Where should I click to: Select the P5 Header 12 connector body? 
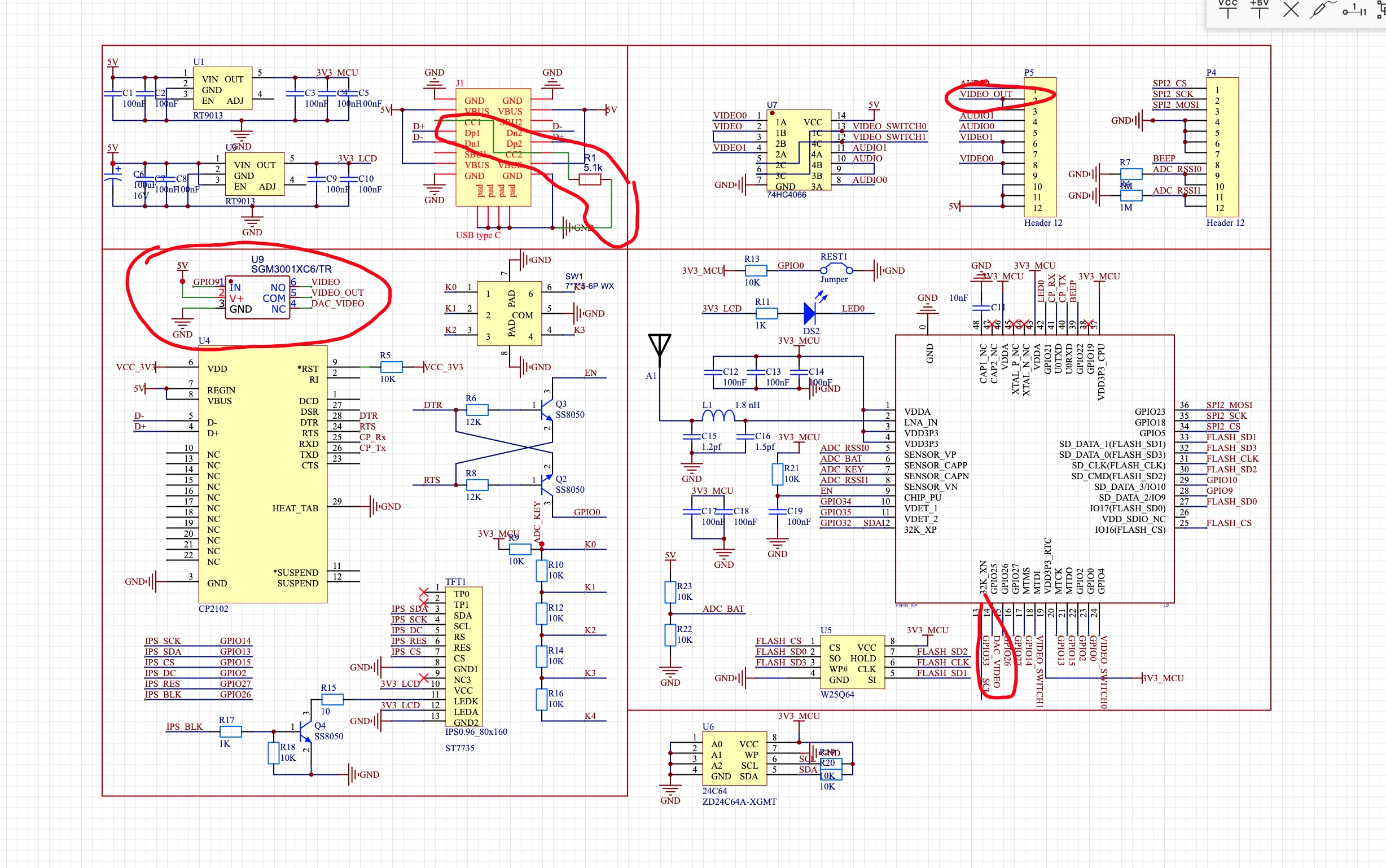(x=1040, y=147)
